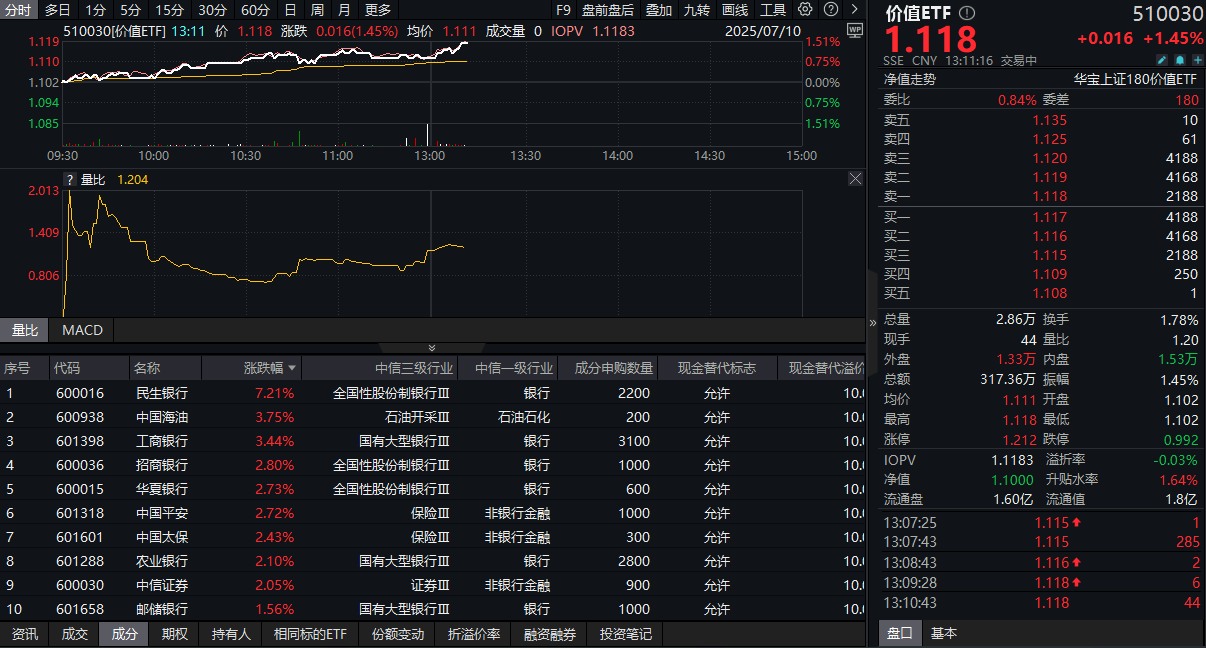
Task: Open the 持有人 holders tab
Action: (x=231, y=633)
